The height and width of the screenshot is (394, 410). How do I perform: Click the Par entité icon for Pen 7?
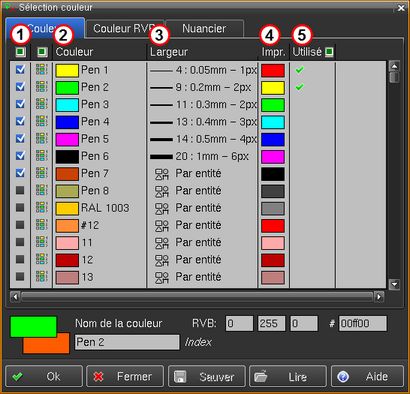coord(162,174)
